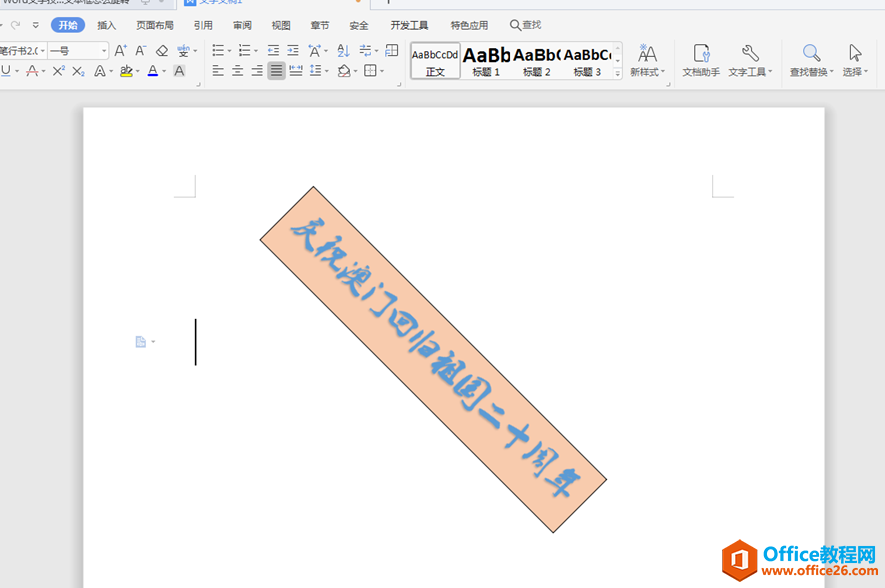Insert a bulleted list
This screenshot has width=885, height=588.
[x=218, y=51]
